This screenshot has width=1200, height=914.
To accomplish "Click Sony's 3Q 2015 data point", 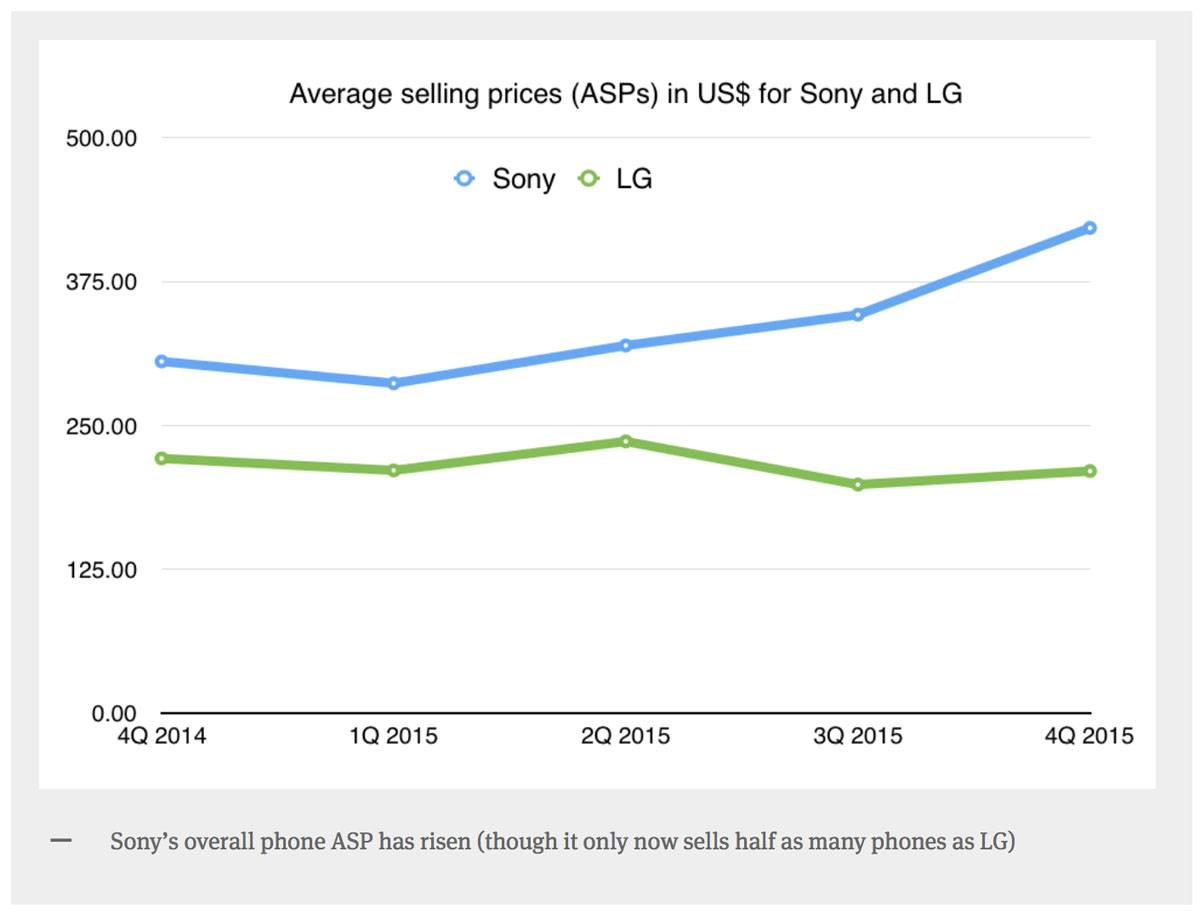I will pos(857,315).
